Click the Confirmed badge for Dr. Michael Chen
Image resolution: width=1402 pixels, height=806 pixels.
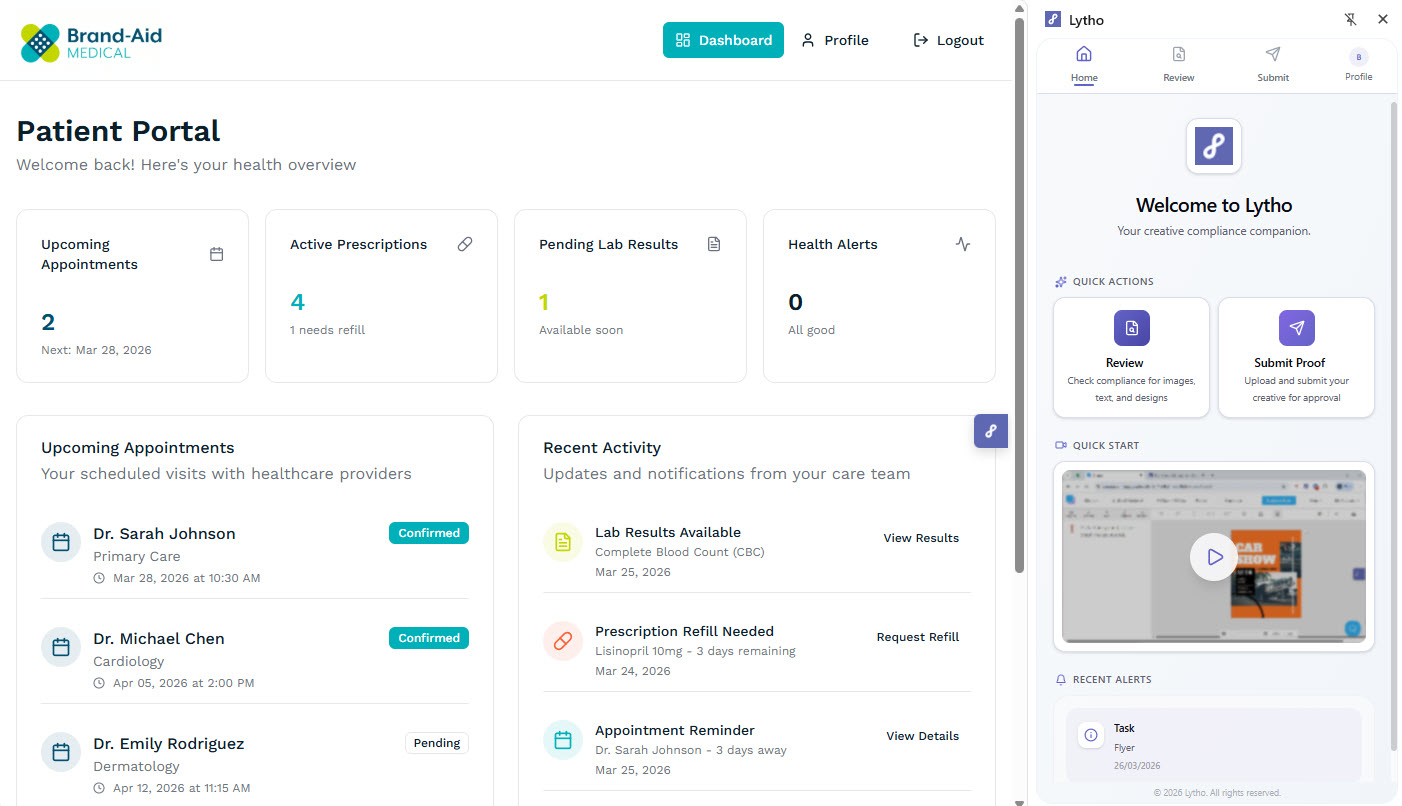(x=429, y=638)
